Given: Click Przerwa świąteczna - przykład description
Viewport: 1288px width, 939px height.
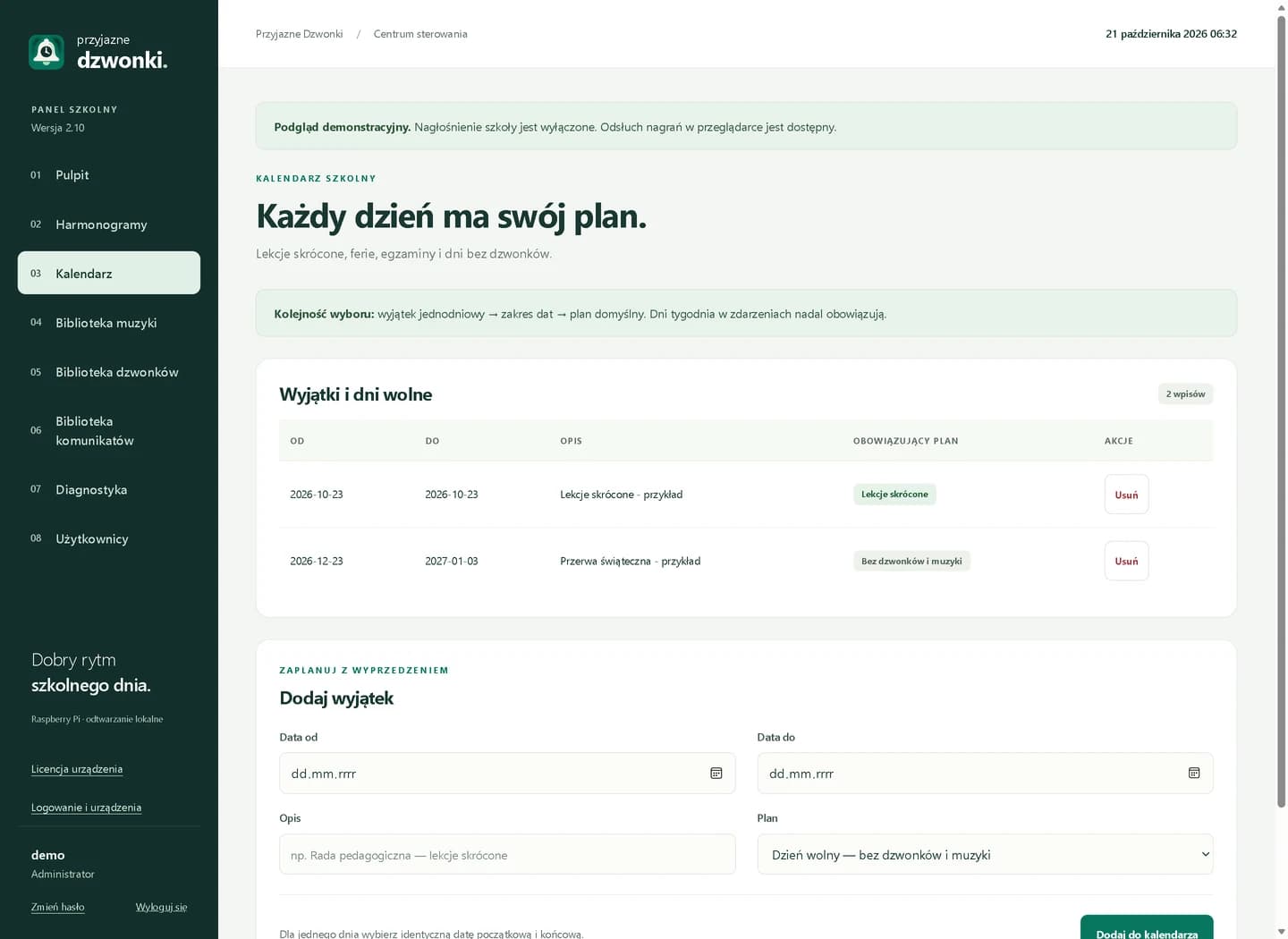Looking at the screenshot, I should [x=631, y=561].
